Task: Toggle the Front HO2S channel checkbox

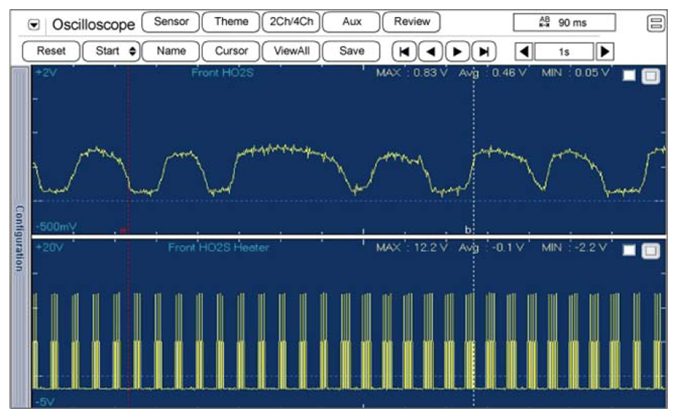Action: pos(629,78)
